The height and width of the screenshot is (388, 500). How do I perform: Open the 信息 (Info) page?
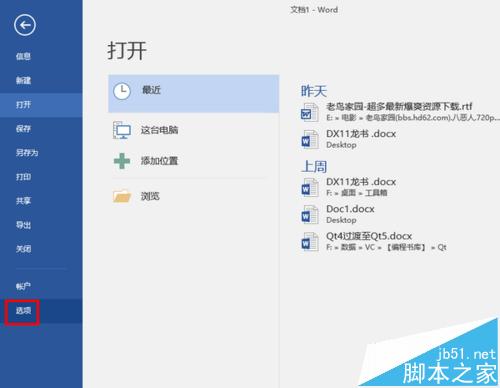click(x=23, y=56)
